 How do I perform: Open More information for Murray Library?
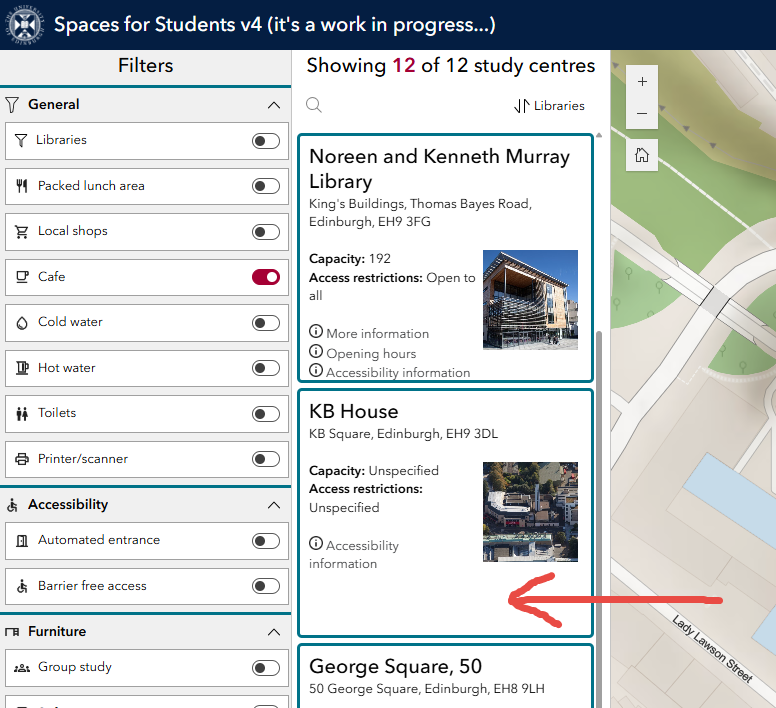coord(378,334)
